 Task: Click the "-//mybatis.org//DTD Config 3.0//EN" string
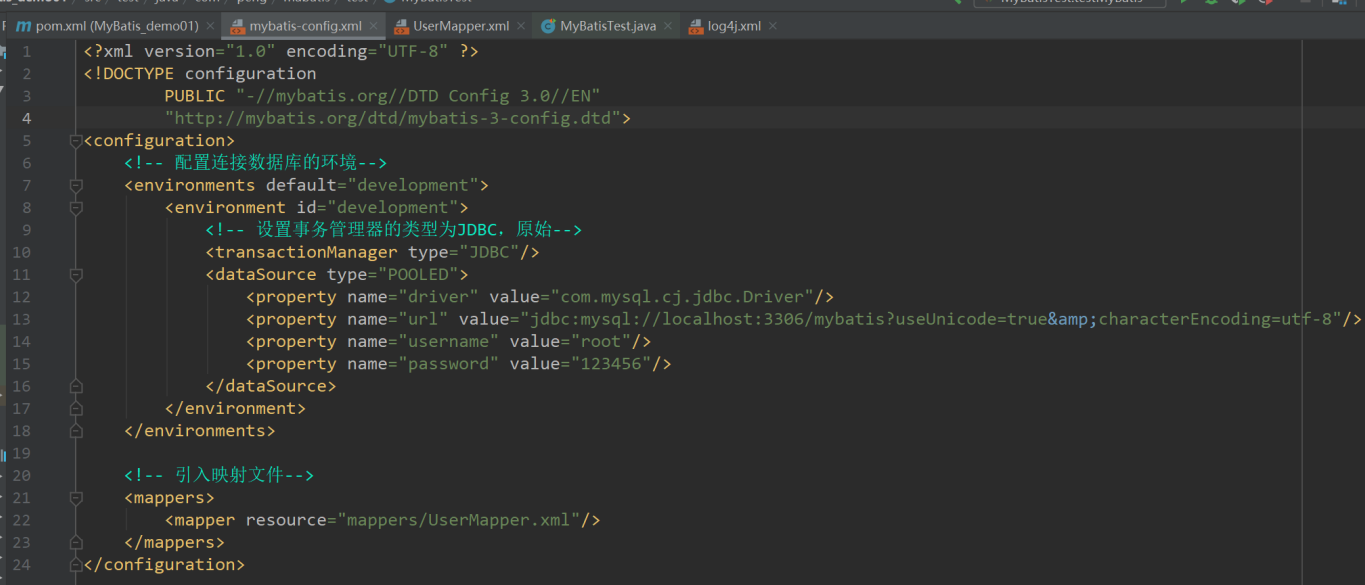(x=417, y=96)
